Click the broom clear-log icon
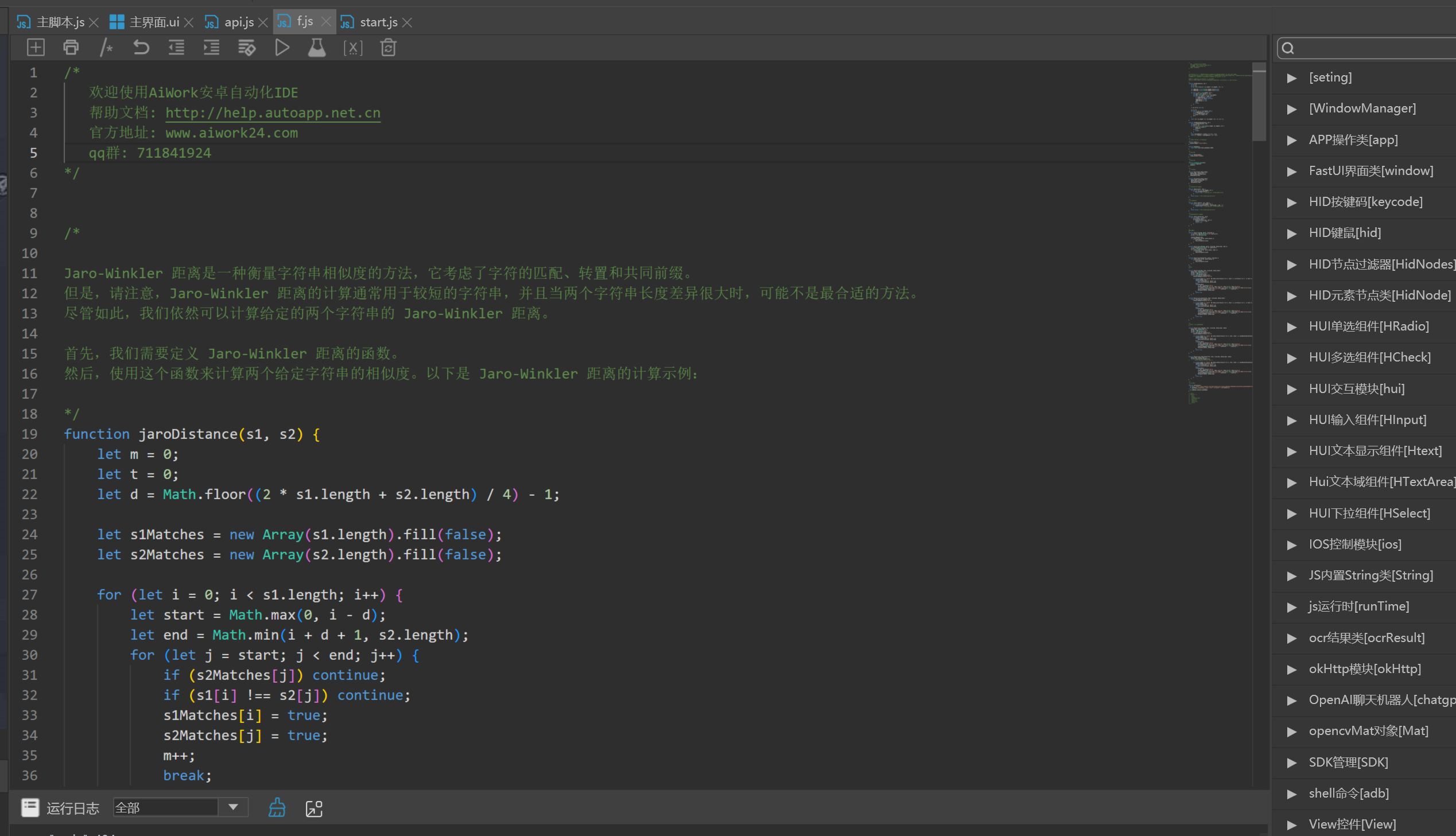 (x=277, y=808)
